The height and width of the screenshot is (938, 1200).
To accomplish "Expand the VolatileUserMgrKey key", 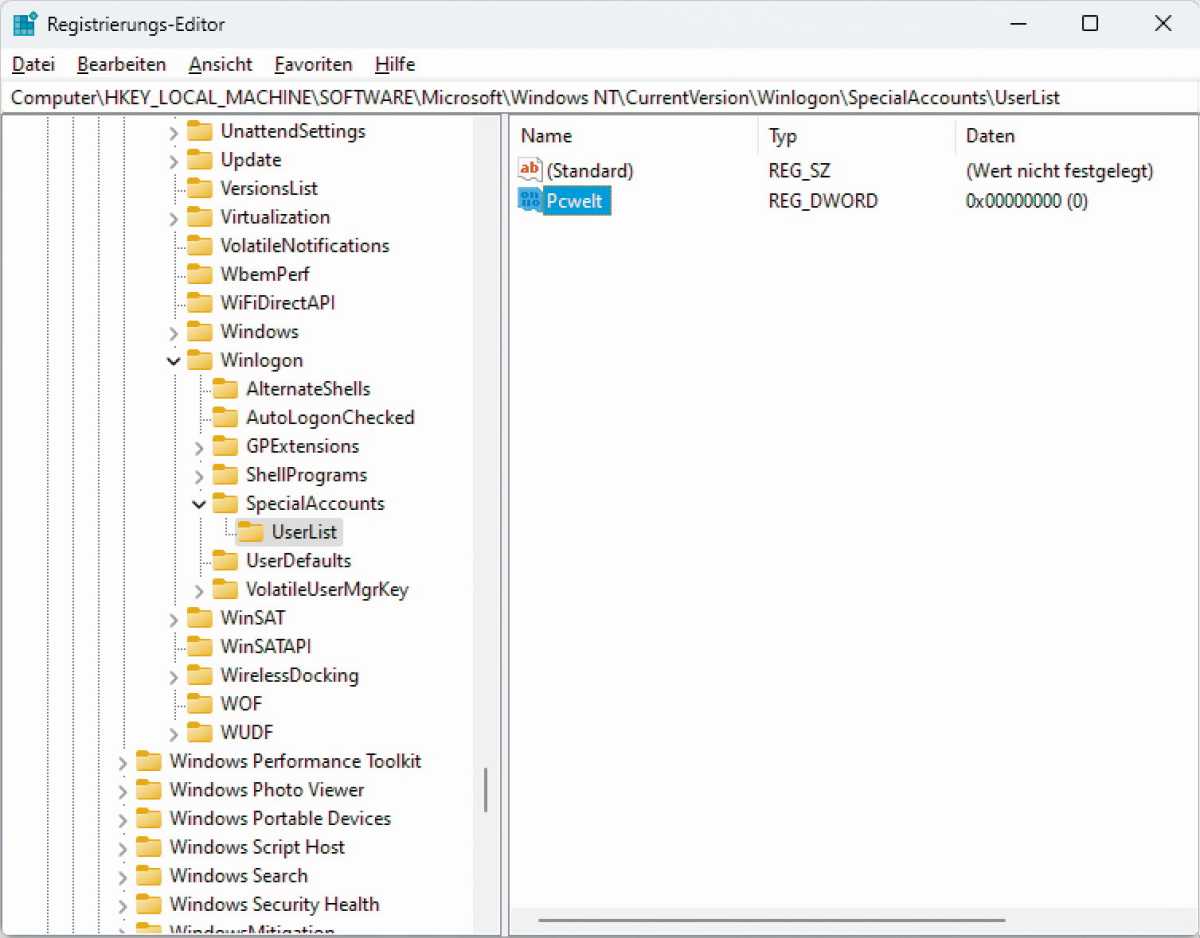I will pos(200,591).
